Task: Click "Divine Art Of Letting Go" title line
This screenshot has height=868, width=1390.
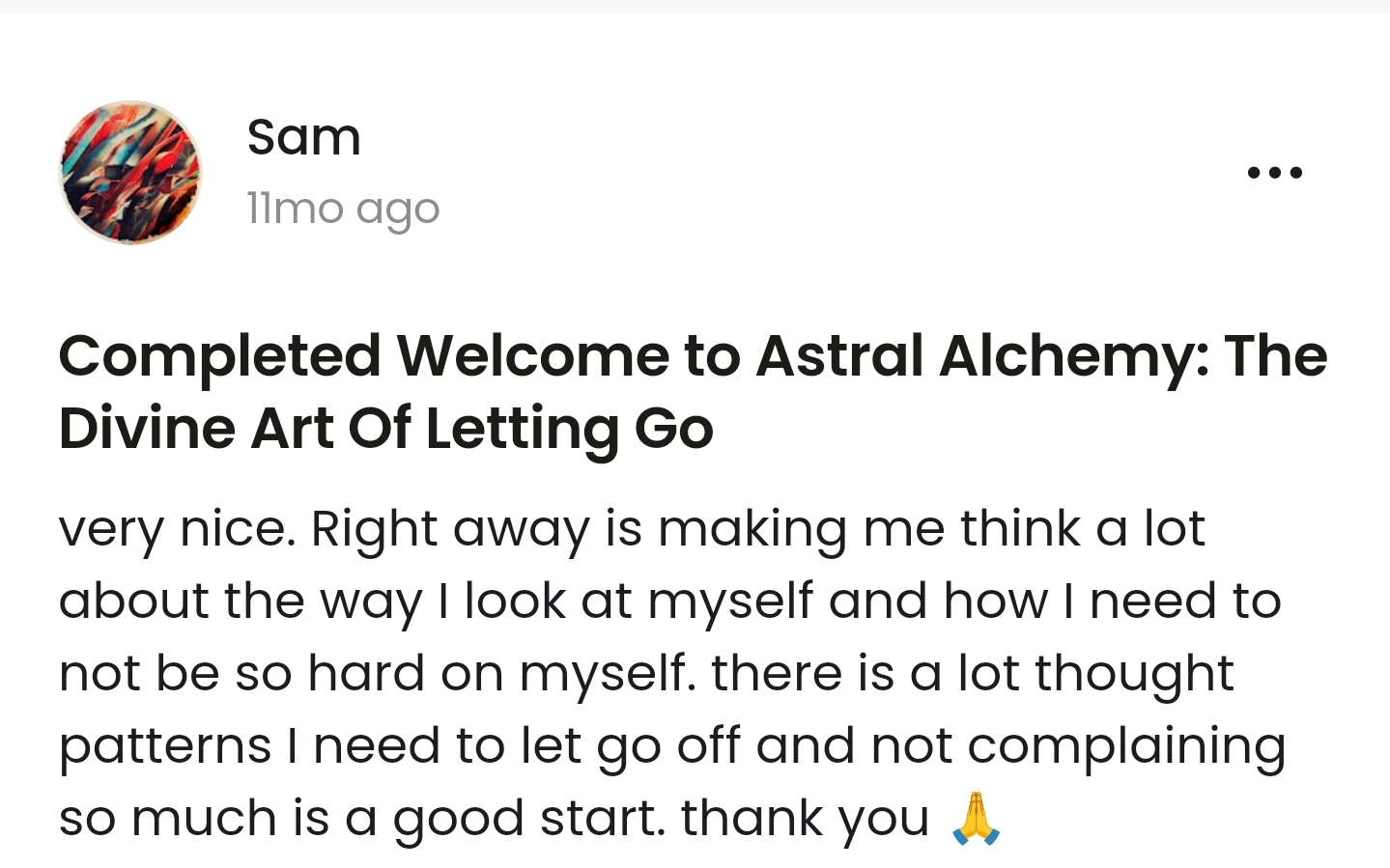Action: coord(385,429)
